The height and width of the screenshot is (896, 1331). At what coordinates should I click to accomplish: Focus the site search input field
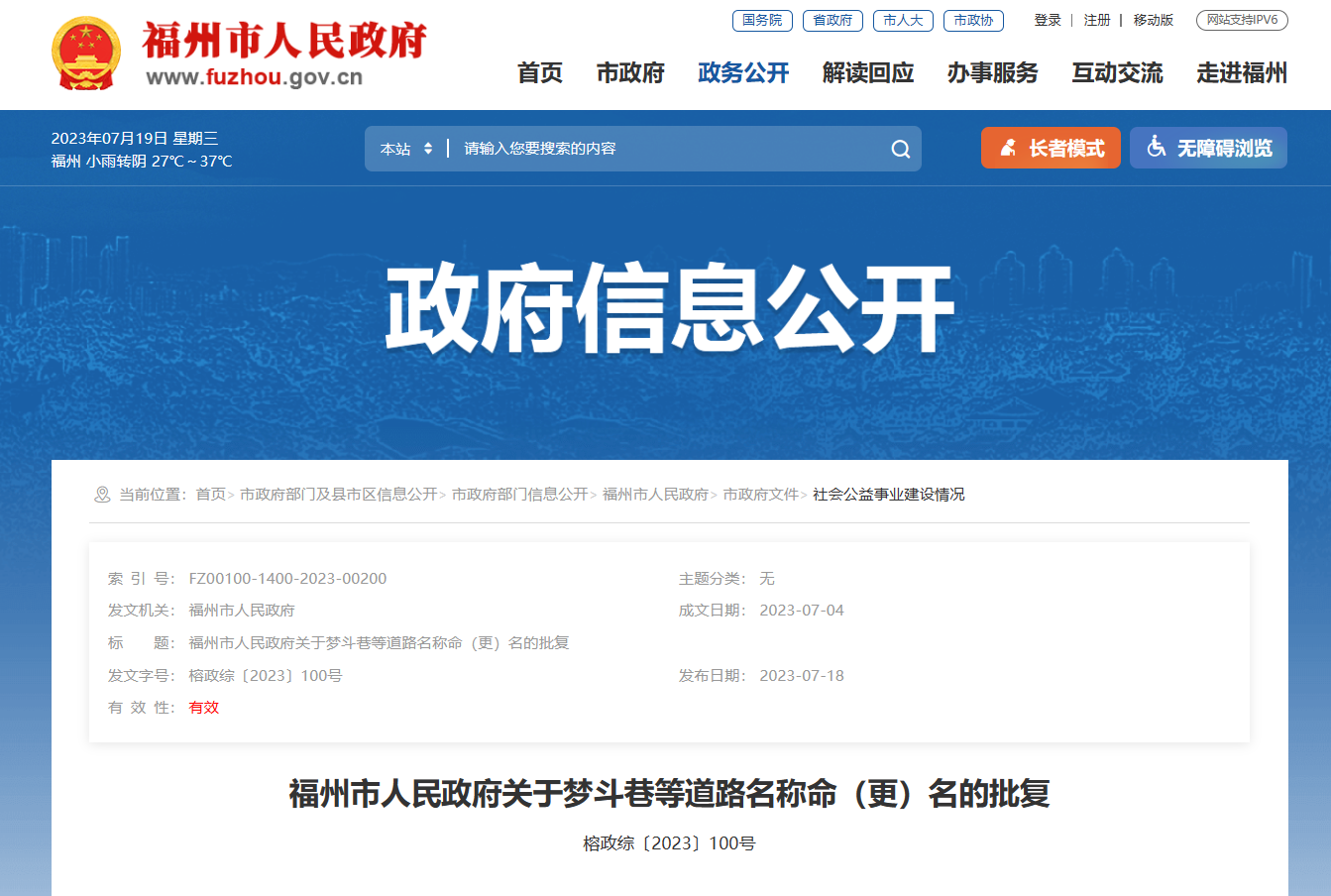(664, 149)
